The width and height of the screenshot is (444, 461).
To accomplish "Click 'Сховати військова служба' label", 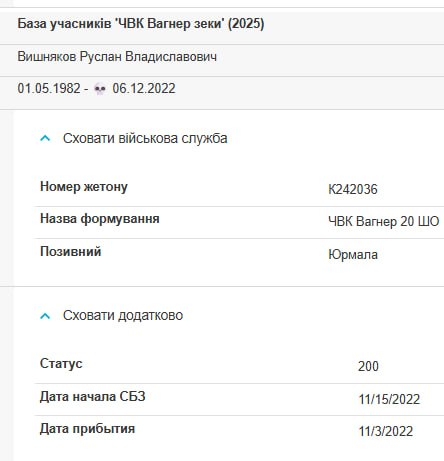I will (145, 138).
